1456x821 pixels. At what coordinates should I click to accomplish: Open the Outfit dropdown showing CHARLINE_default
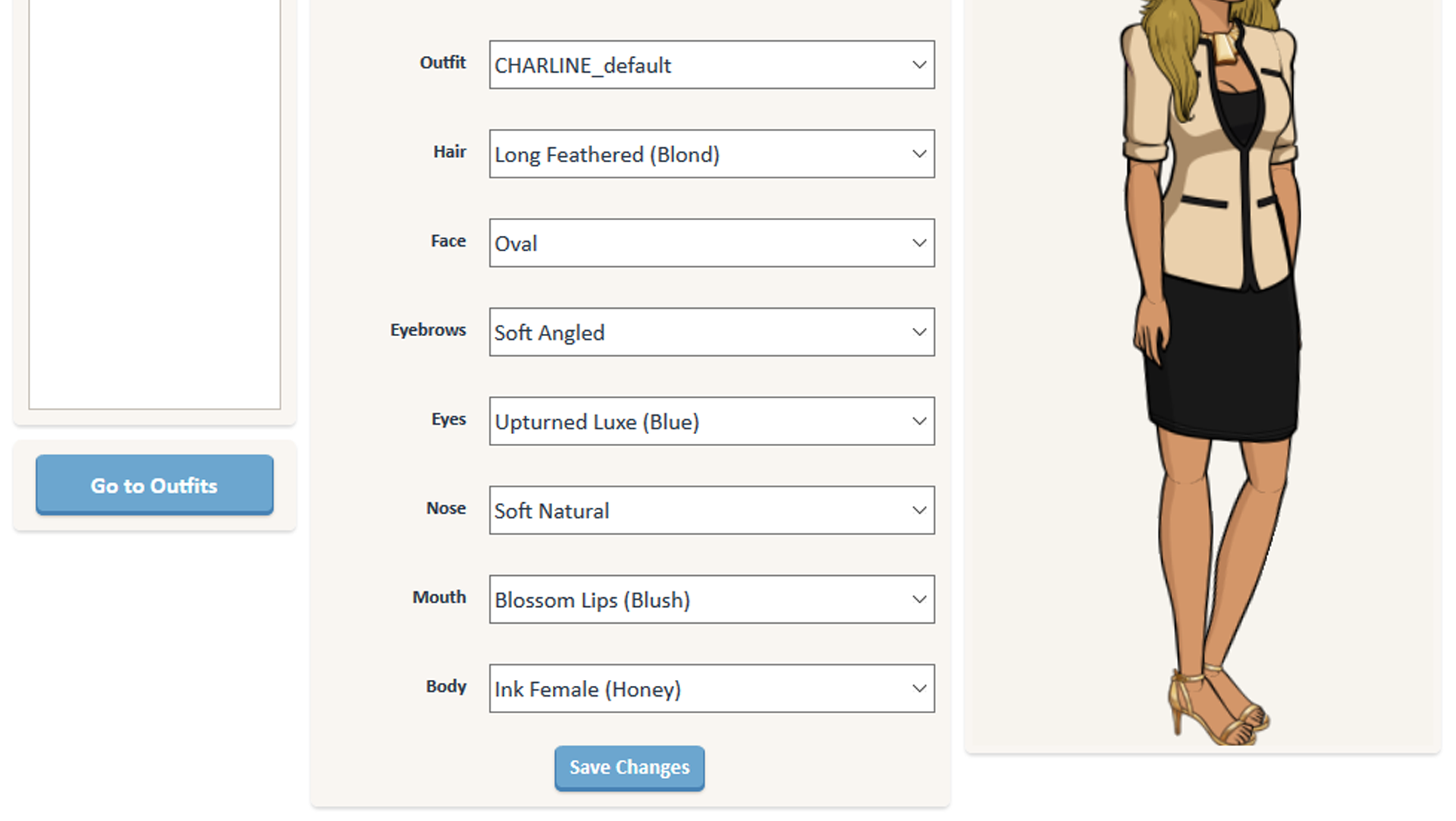pos(711,65)
